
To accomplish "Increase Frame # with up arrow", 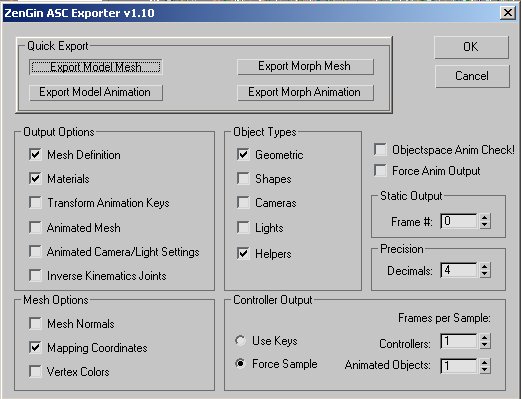I will coord(485,218).
